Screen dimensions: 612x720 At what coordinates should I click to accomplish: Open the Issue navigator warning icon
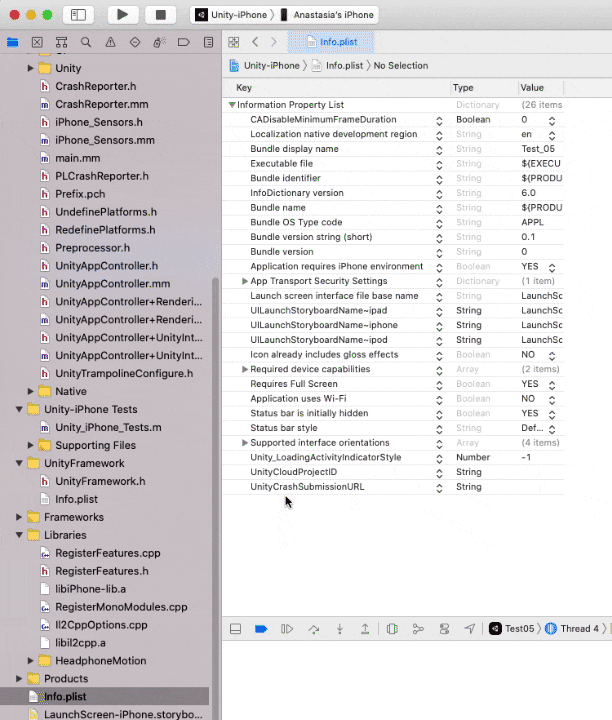tap(110, 42)
